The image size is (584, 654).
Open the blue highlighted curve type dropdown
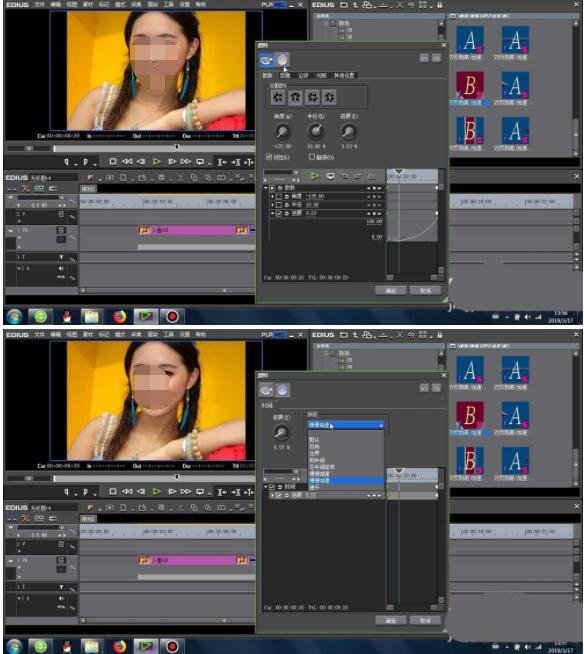[345, 425]
